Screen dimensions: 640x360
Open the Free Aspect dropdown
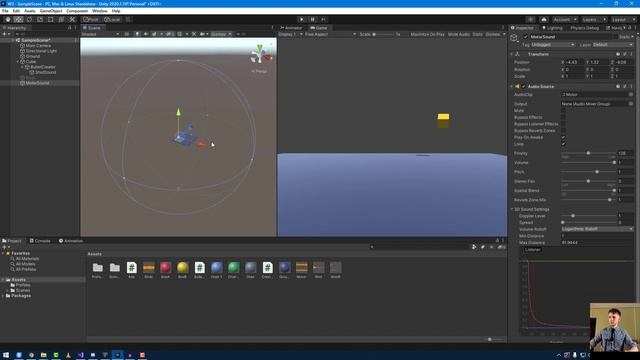coord(331,34)
